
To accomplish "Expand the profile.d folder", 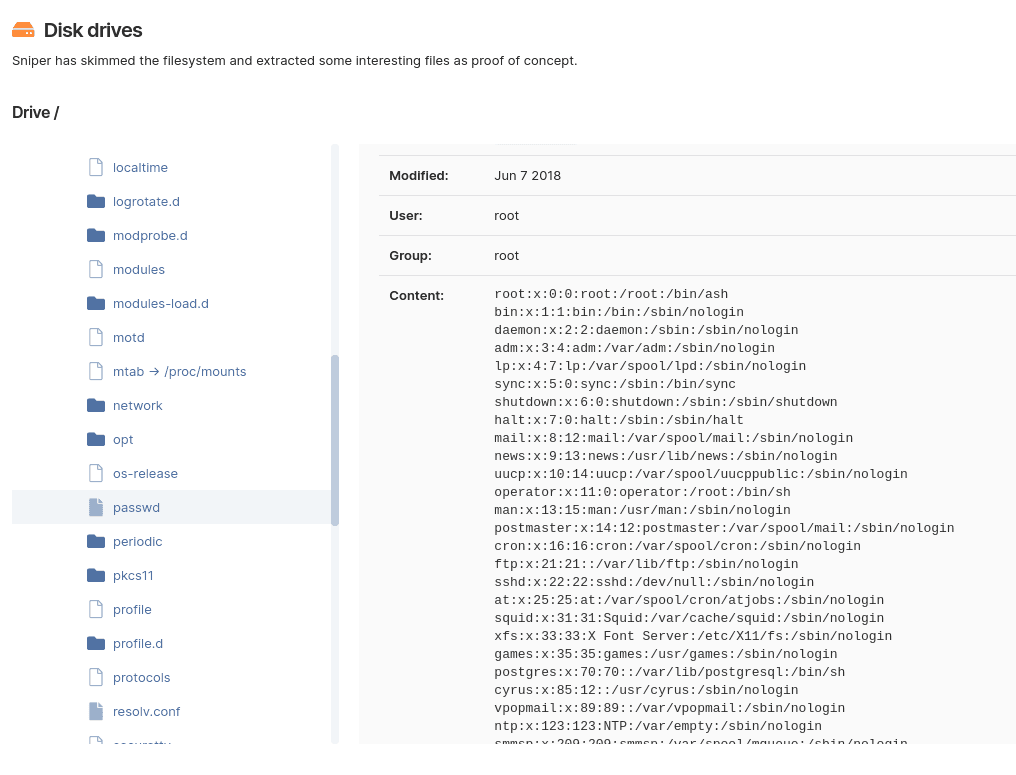I will (137, 643).
